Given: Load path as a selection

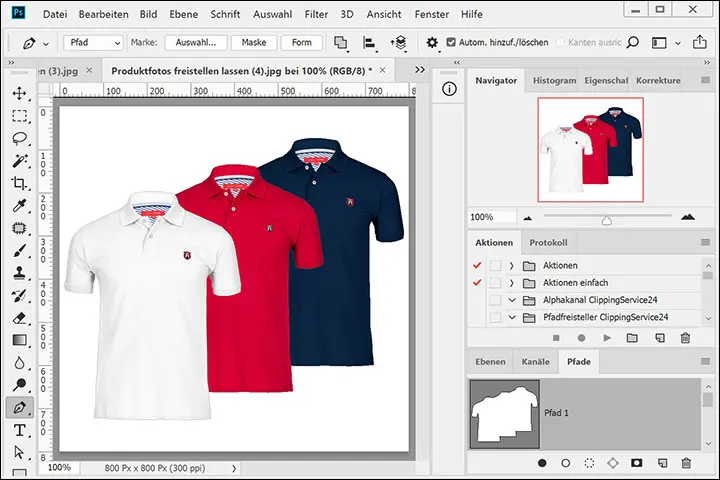Looking at the screenshot, I should click(590, 463).
